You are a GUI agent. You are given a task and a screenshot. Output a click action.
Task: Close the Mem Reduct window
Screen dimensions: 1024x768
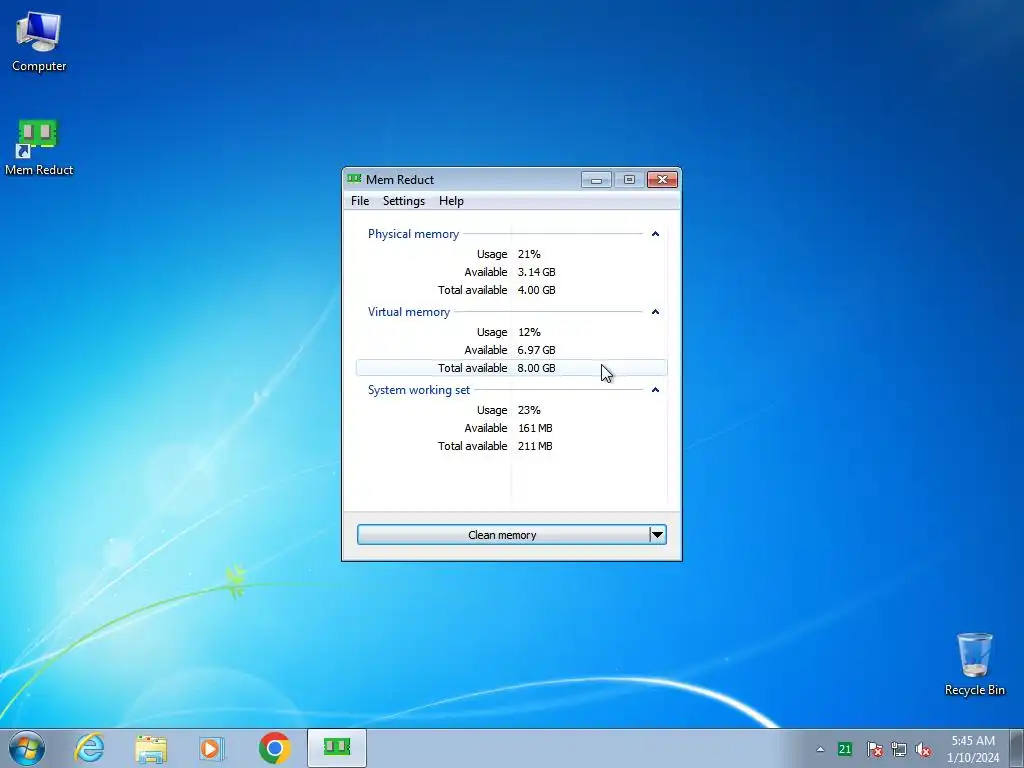[x=662, y=180]
